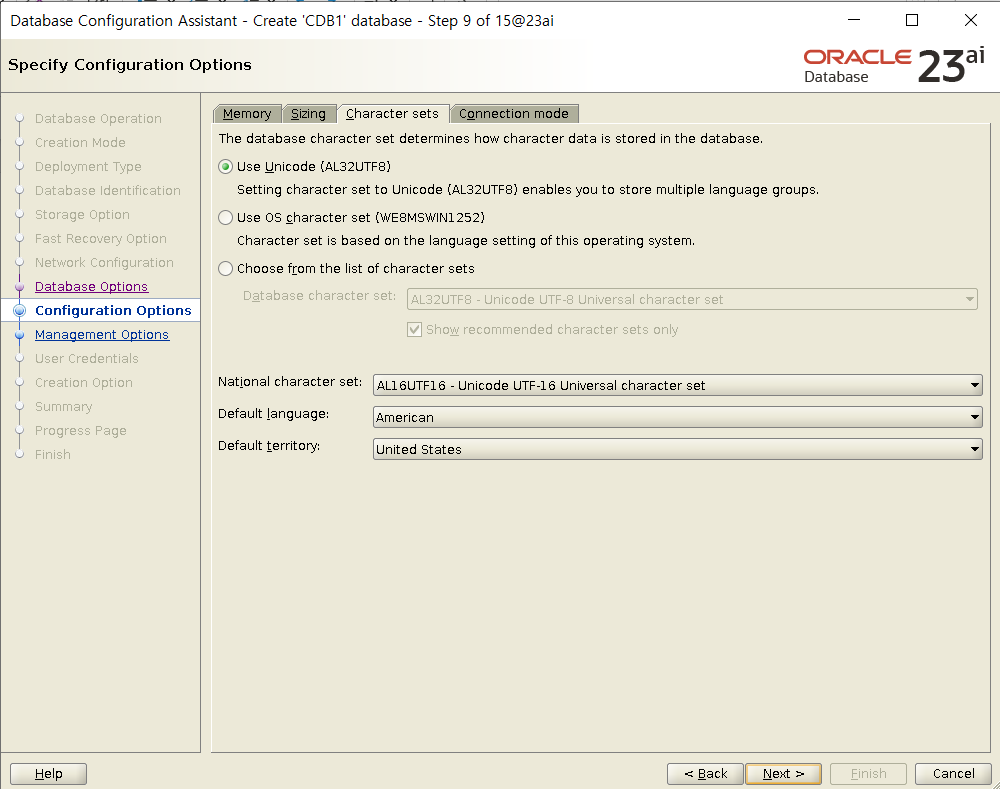Close the Database Configuration Assistant window
This screenshot has width=1000, height=789.
971,20
